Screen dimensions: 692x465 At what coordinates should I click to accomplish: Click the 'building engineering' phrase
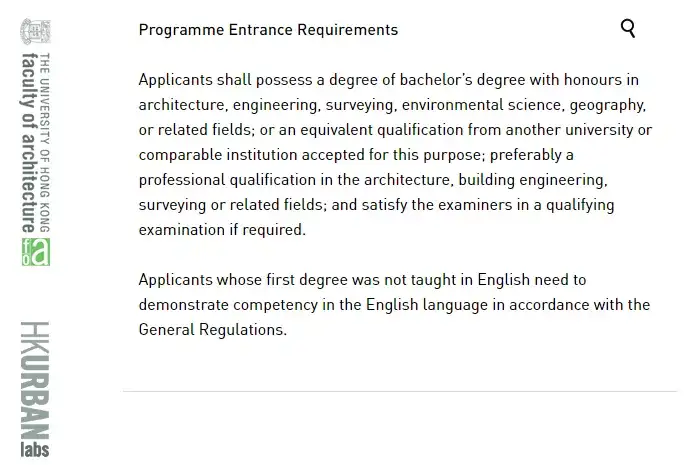click(533, 180)
